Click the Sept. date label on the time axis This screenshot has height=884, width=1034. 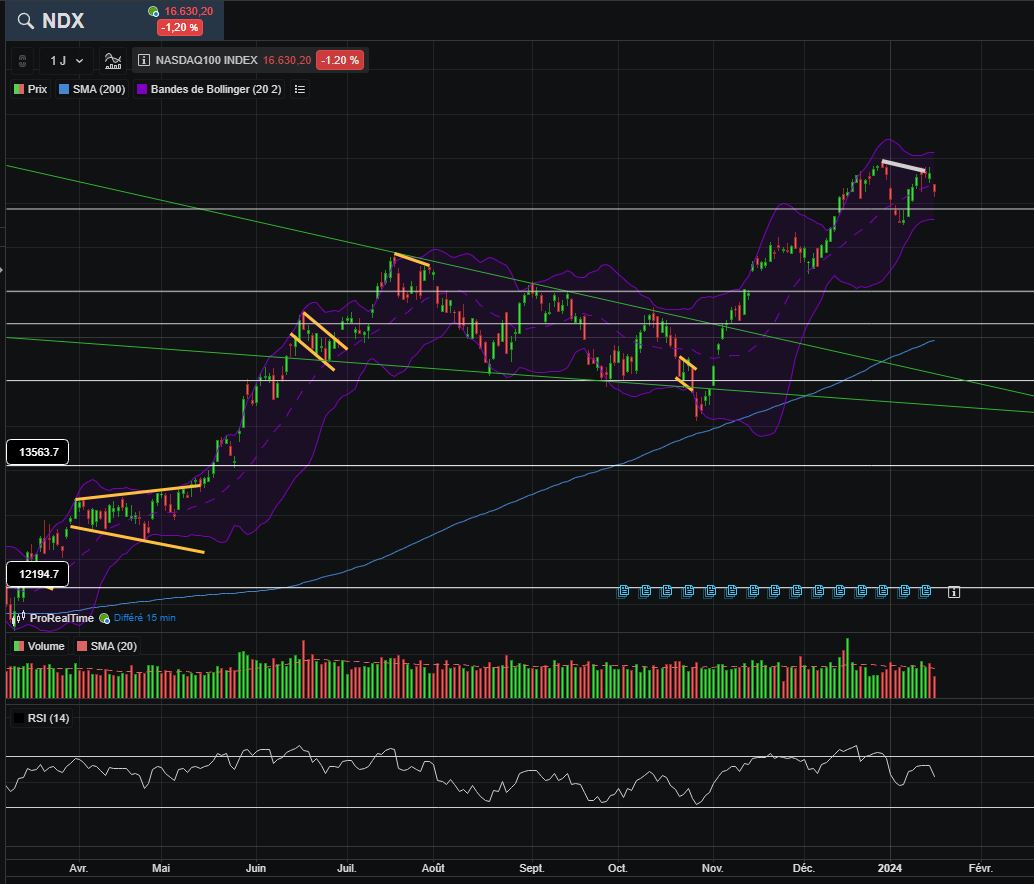532,868
